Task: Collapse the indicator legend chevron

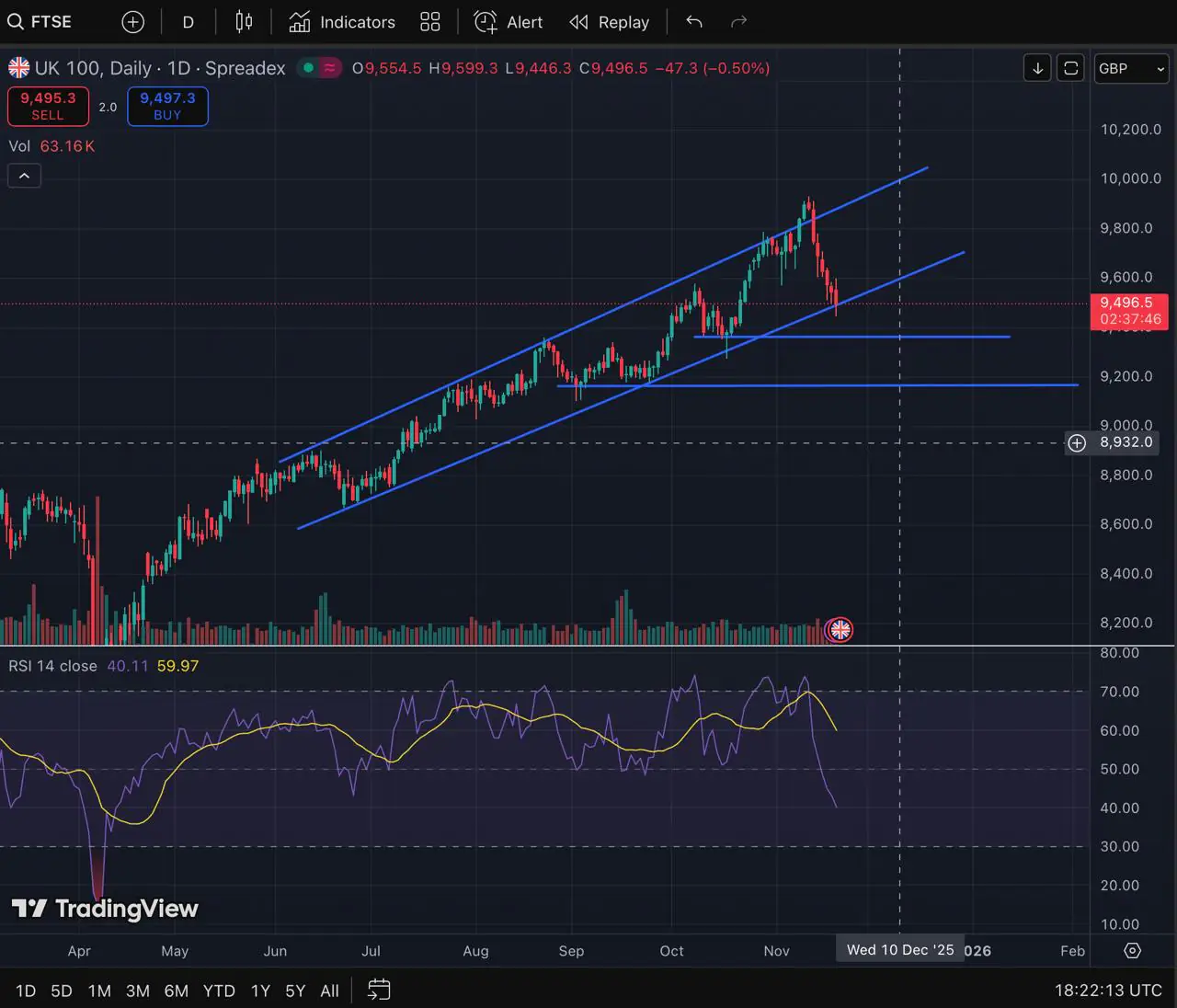Action: 24,176
